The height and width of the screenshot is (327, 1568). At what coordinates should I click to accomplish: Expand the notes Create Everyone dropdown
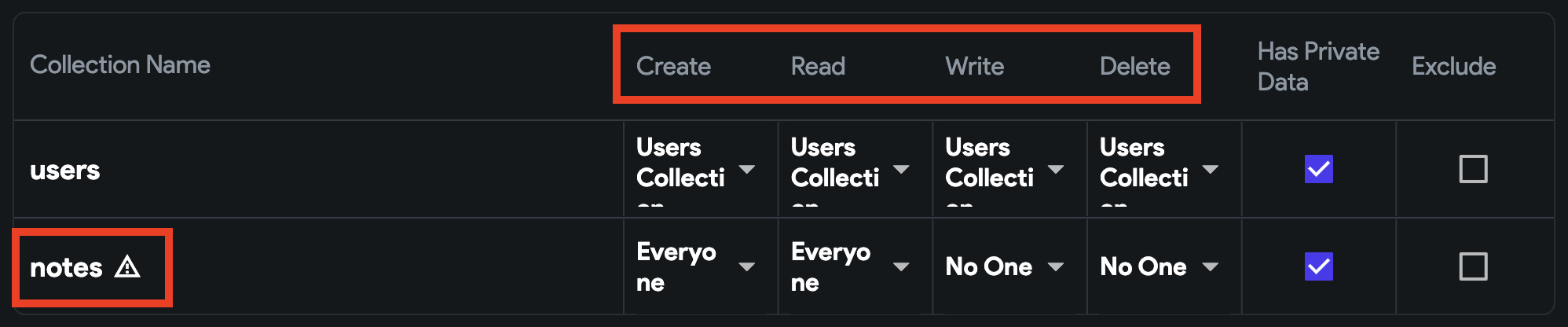pyautogui.click(x=697, y=267)
